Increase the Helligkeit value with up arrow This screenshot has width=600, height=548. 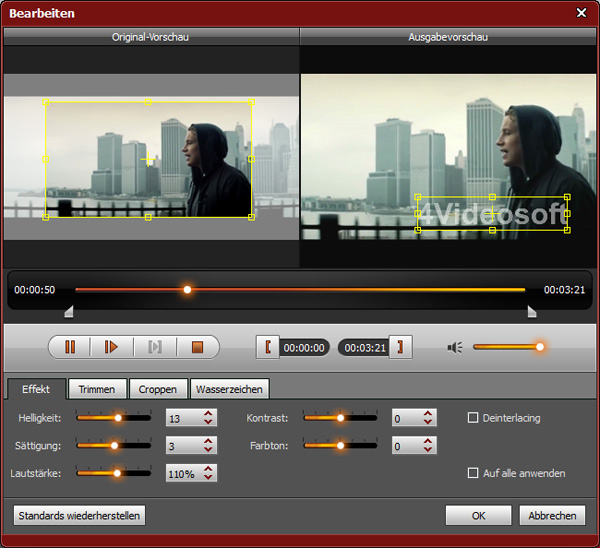click(208, 413)
